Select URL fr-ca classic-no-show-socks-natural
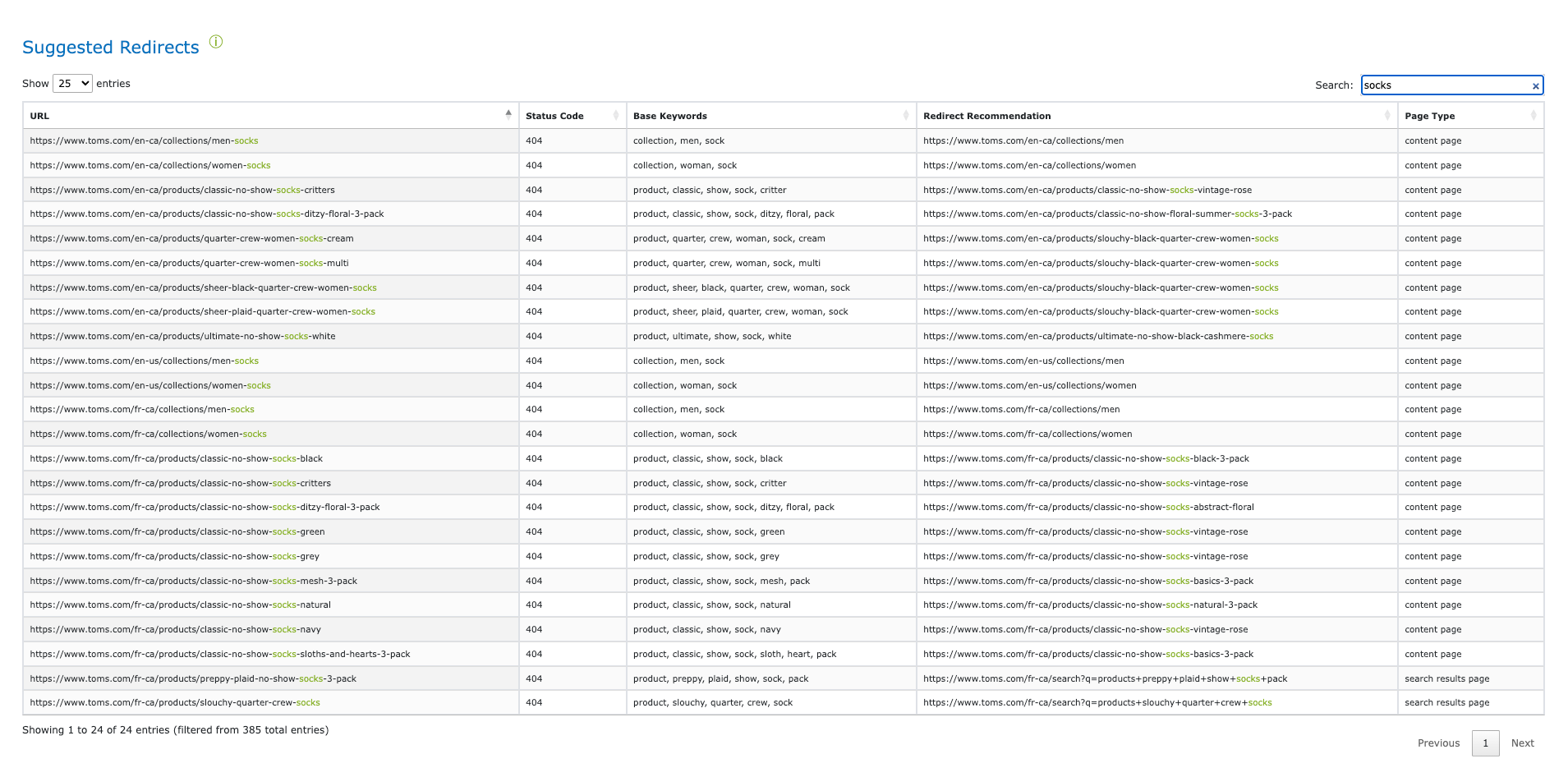Viewport: 1568px width, 777px height. pyautogui.click(x=180, y=605)
